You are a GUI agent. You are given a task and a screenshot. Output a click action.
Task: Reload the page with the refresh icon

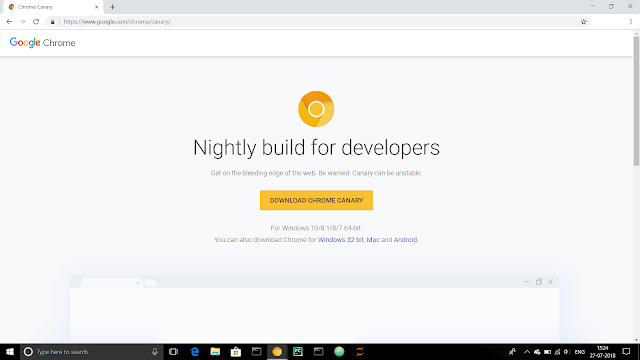36,22
